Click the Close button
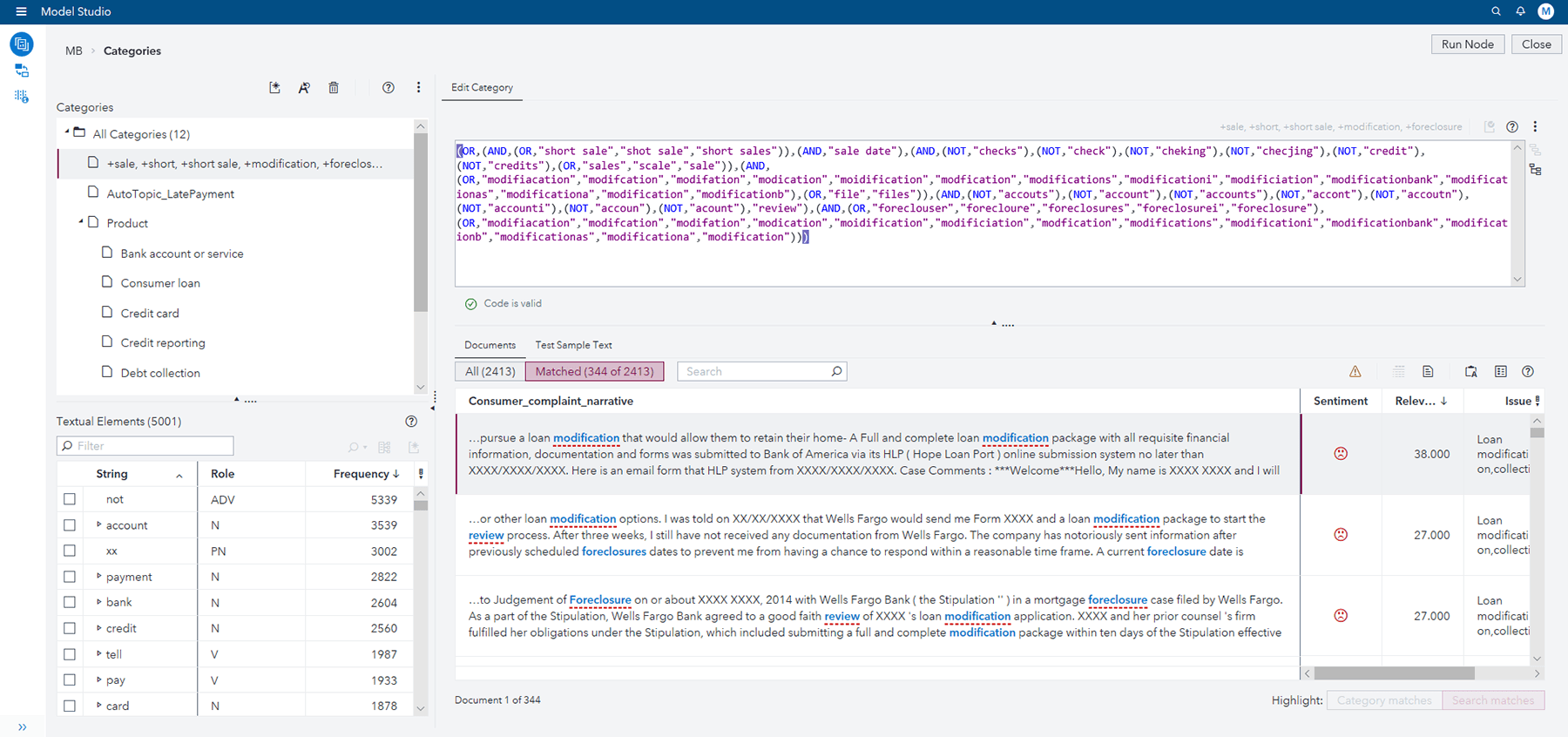This screenshot has width=1568, height=737. click(1537, 44)
